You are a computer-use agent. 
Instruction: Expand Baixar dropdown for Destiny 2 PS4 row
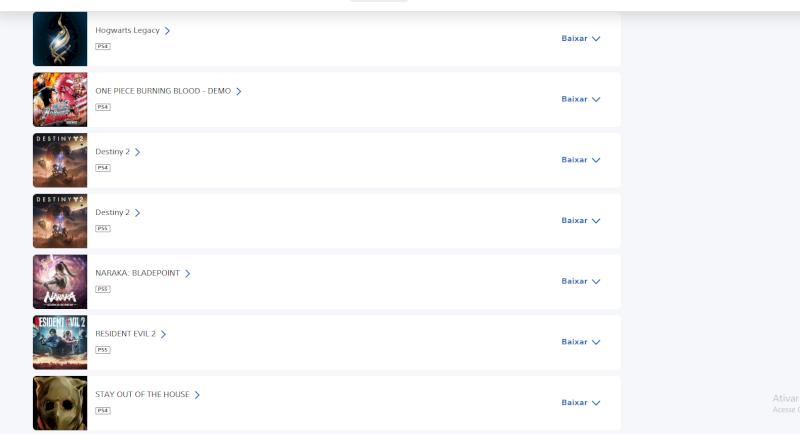[x=581, y=160]
